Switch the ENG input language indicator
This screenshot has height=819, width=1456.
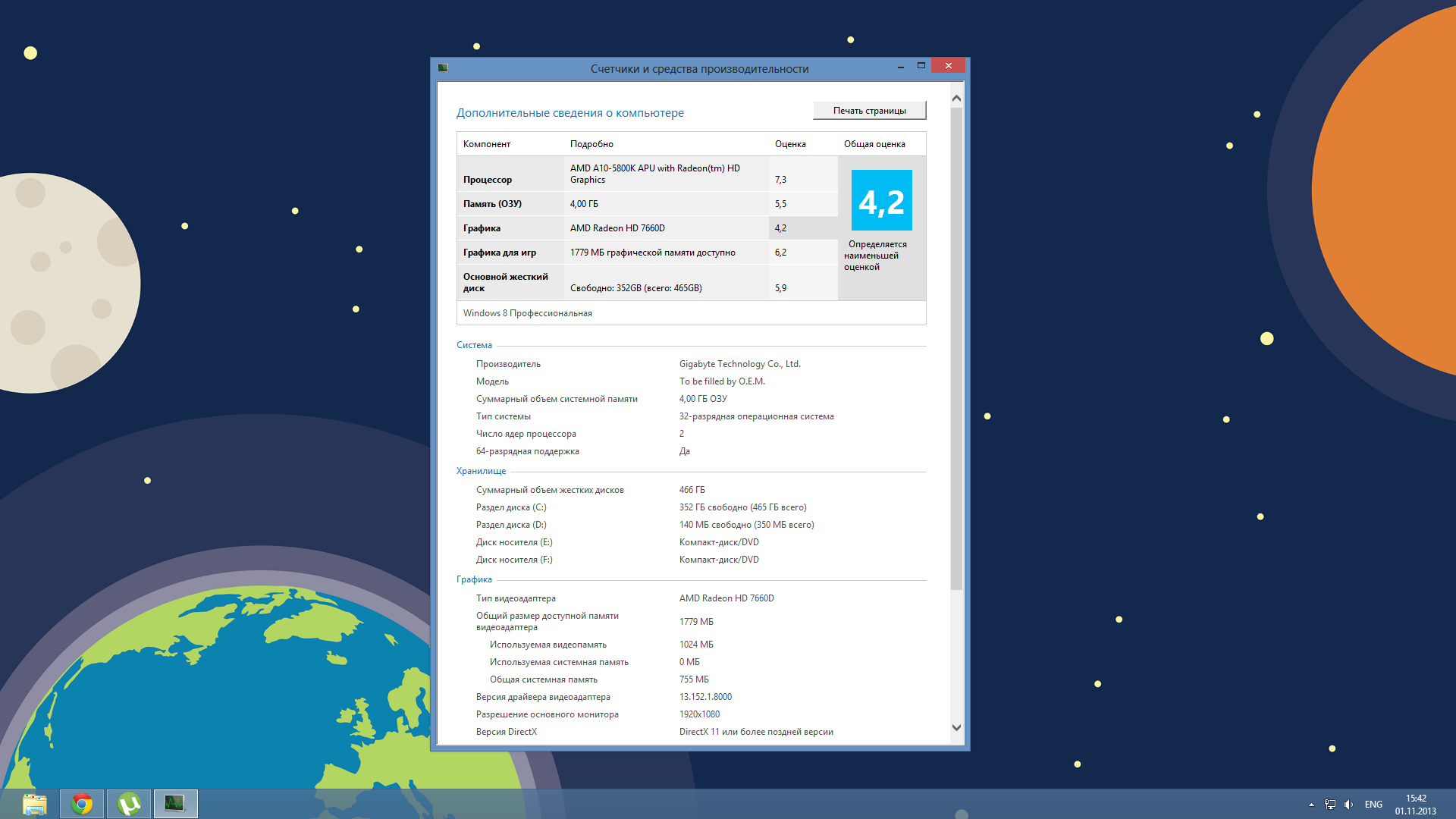coord(1373,805)
